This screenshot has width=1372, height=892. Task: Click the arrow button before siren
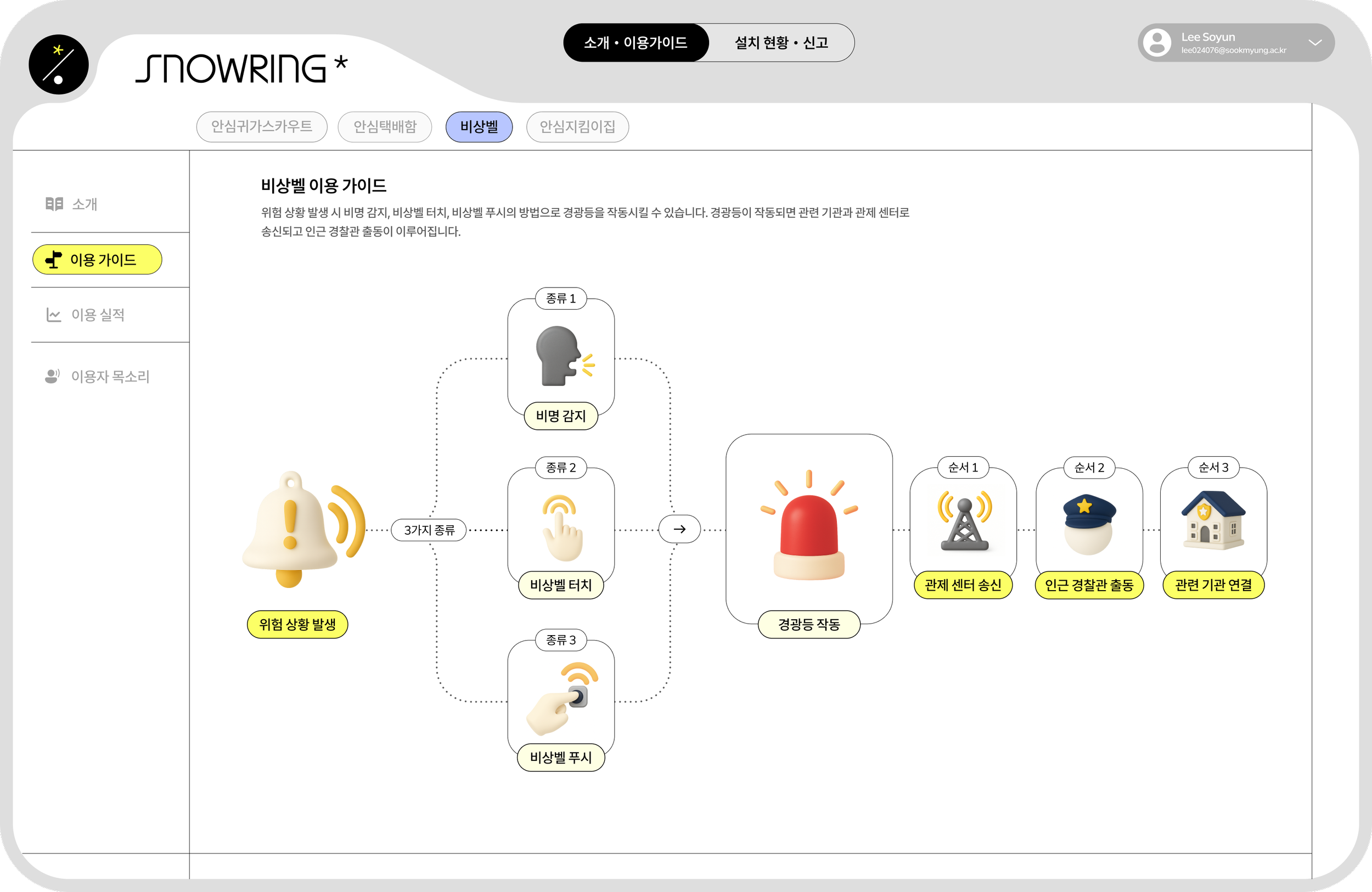tap(679, 529)
